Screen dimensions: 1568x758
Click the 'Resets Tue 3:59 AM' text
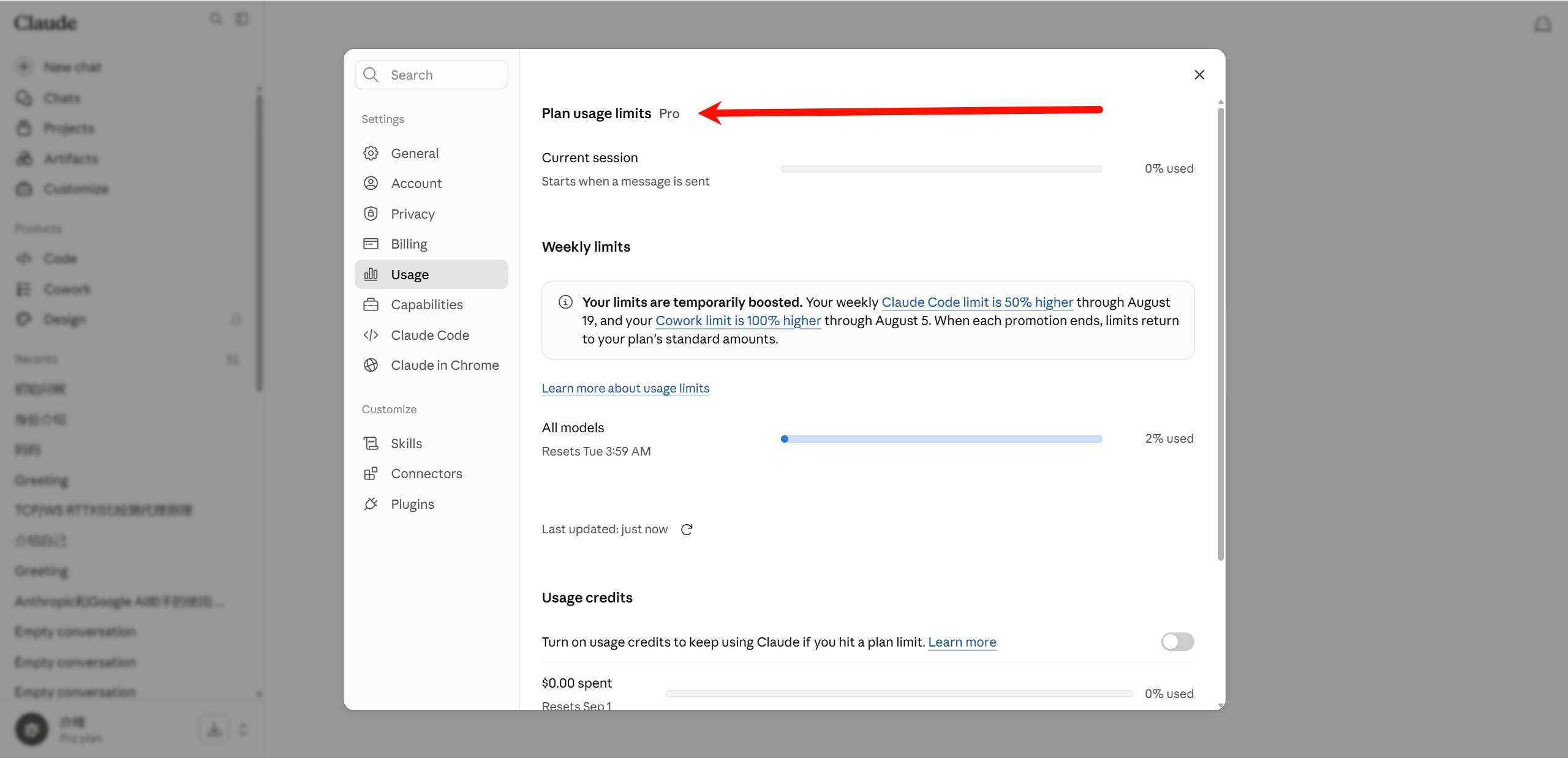(x=596, y=451)
